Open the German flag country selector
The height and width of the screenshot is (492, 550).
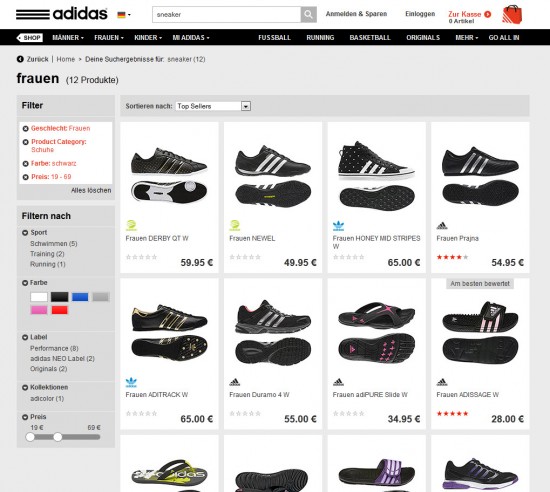click(124, 15)
